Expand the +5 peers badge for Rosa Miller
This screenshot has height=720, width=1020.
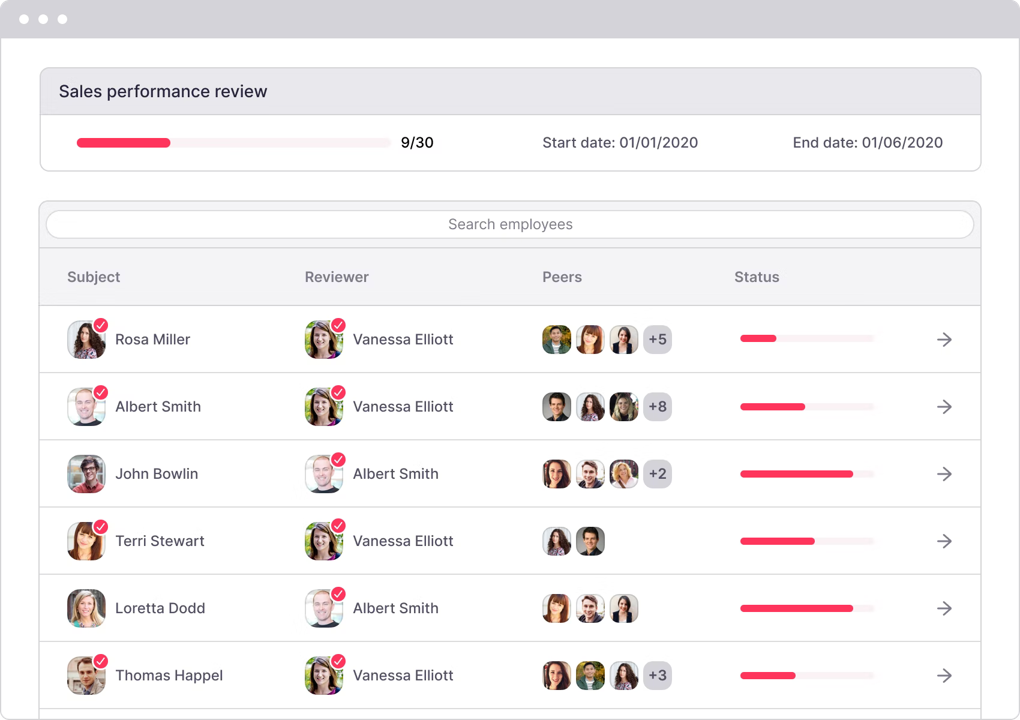(x=657, y=340)
